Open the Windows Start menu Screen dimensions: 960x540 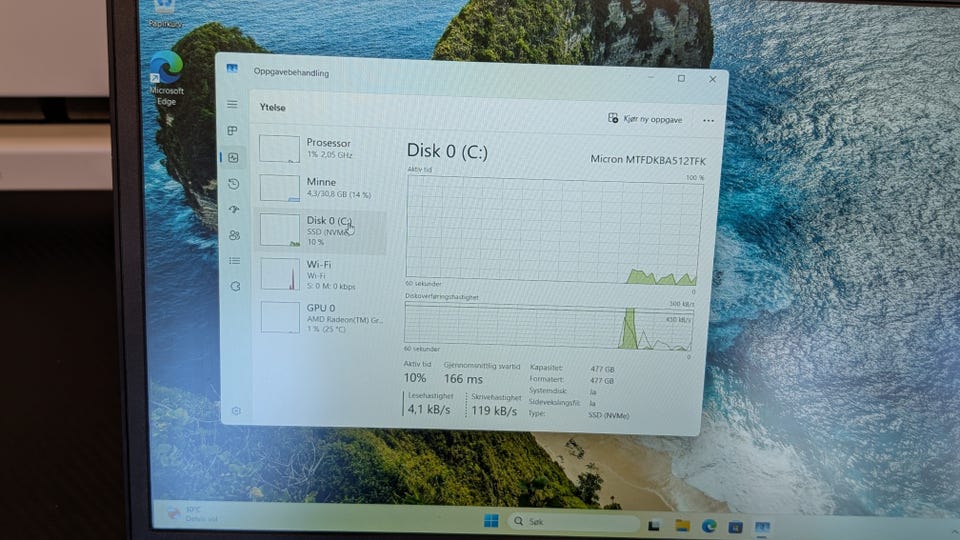(x=491, y=521)
